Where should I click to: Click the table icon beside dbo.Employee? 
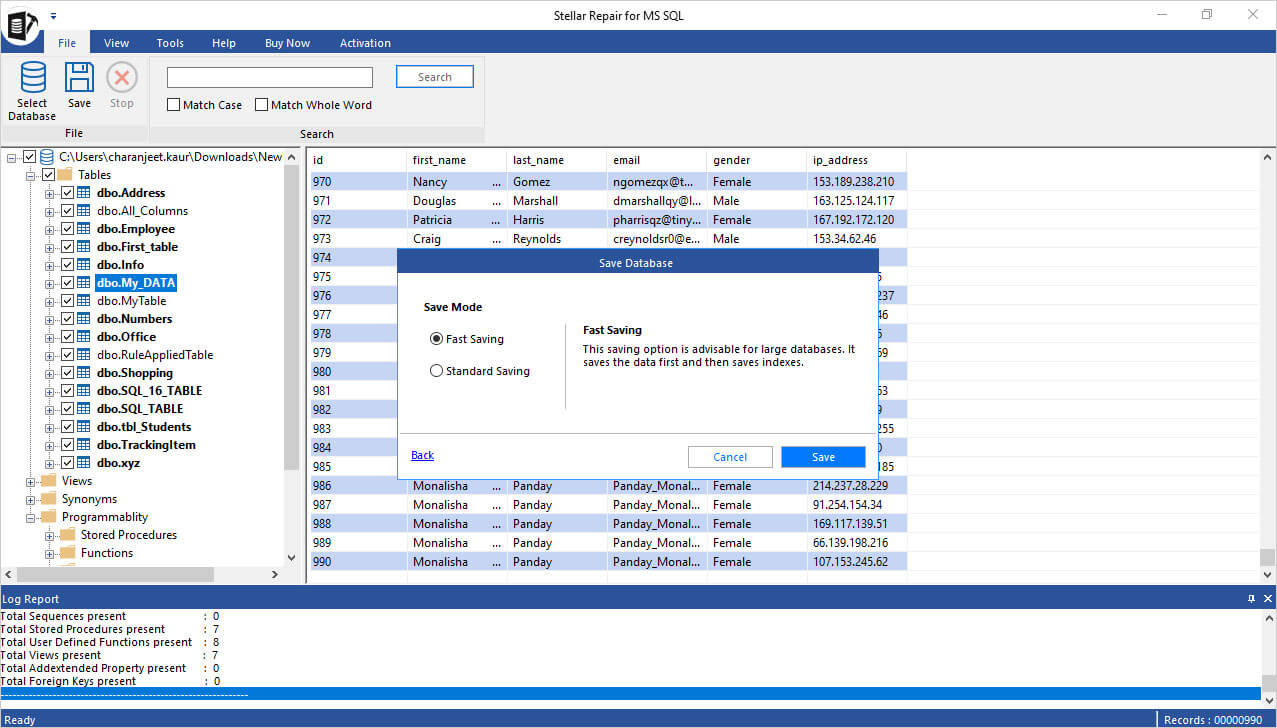pyautogui.click(x=84, y=229)
